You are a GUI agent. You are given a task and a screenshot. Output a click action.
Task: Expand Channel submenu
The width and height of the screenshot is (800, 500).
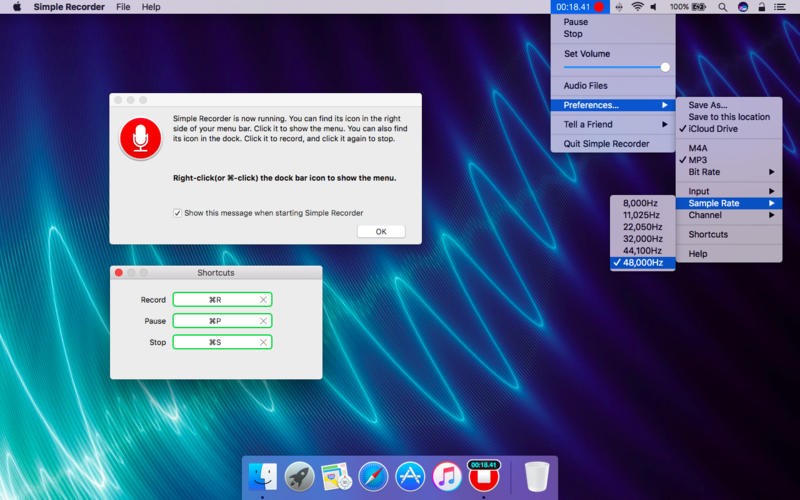click(x=729, y=215)
